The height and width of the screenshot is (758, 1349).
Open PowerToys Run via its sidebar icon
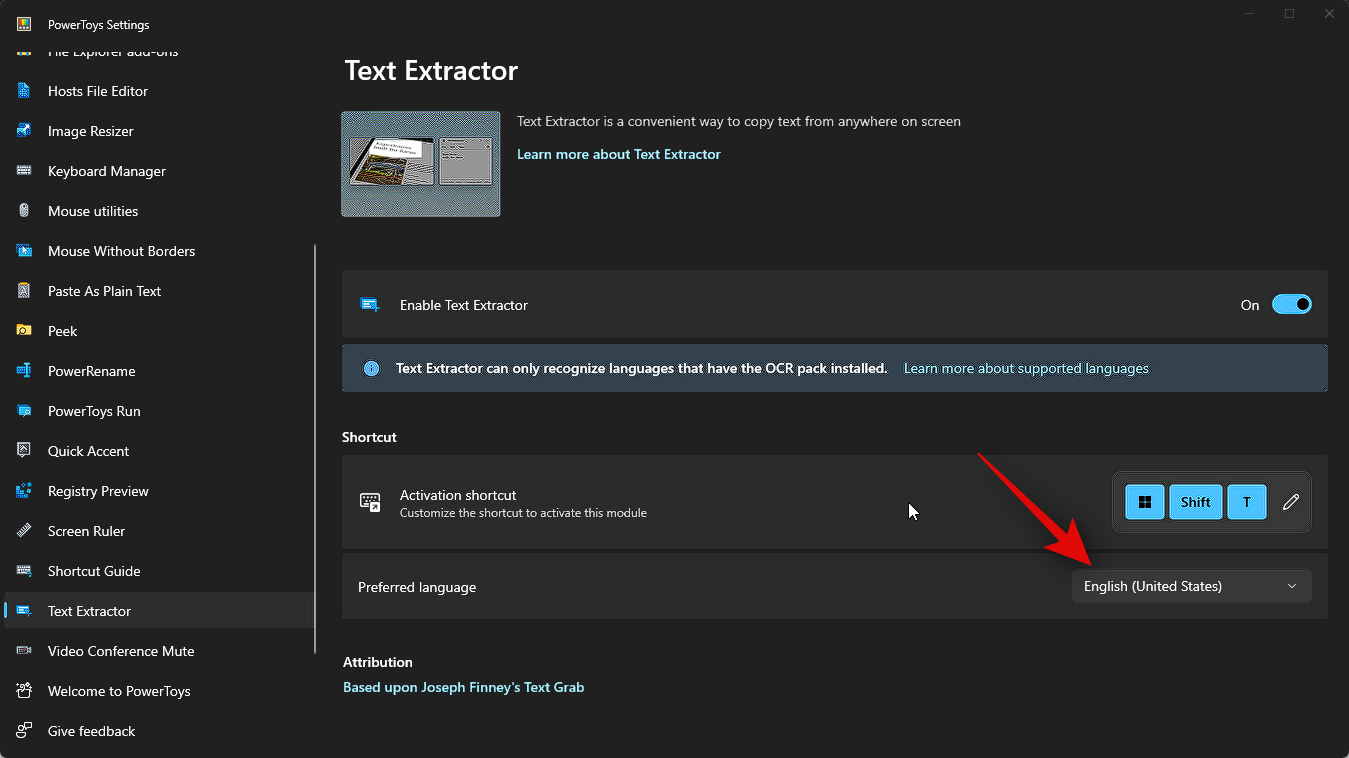[x=25, y=411]
